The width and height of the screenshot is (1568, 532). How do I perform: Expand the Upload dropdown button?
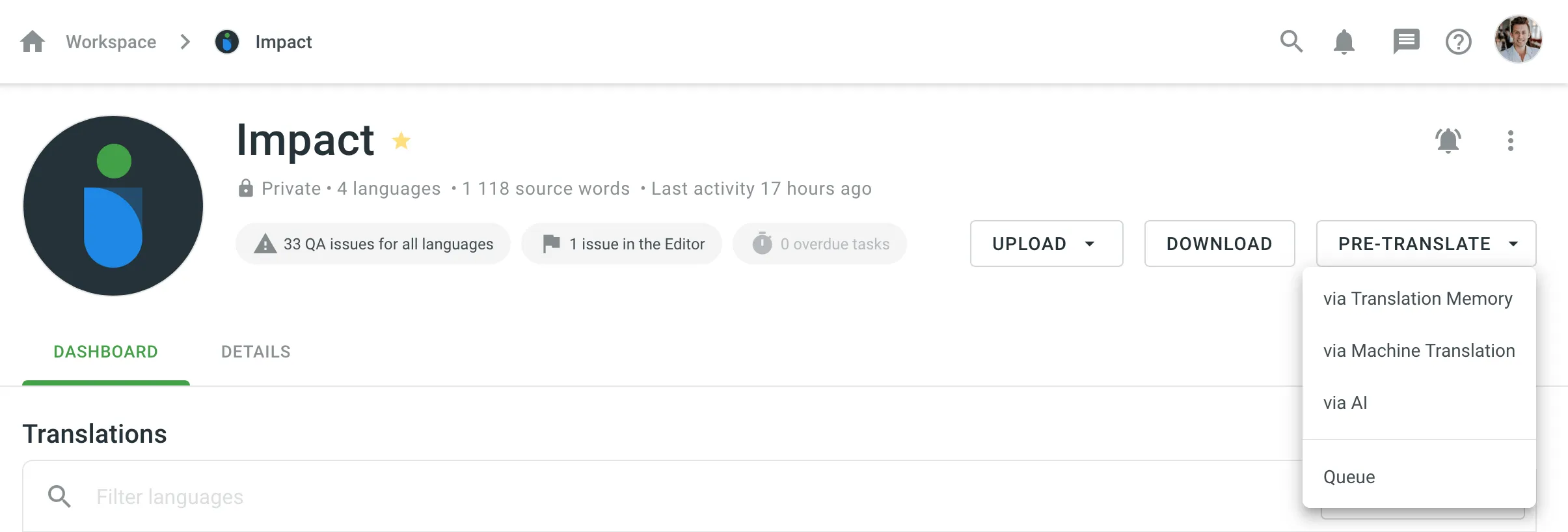[x=1046, y=244]
